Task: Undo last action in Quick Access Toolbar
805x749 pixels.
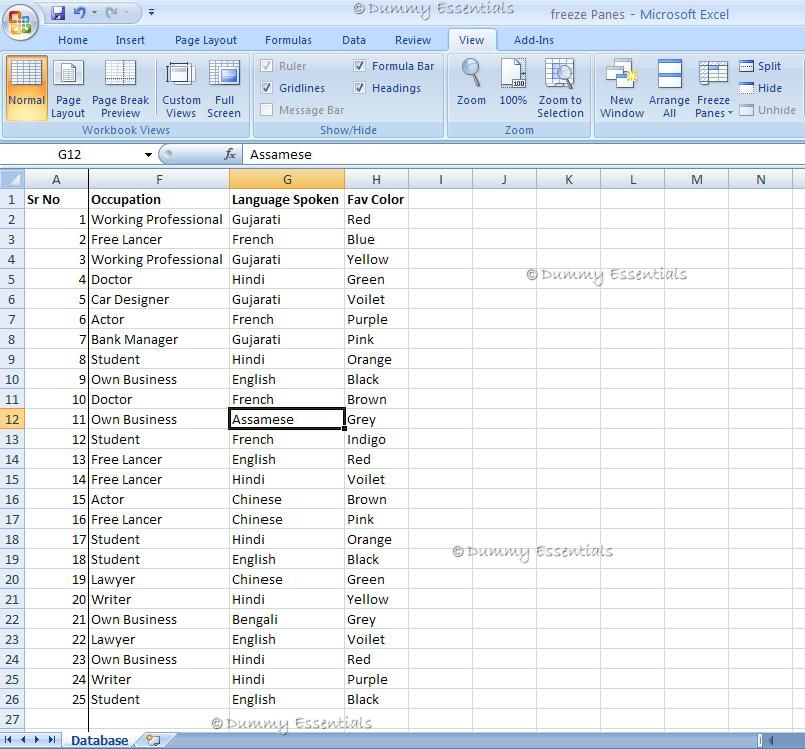Action: click(80, 12)
